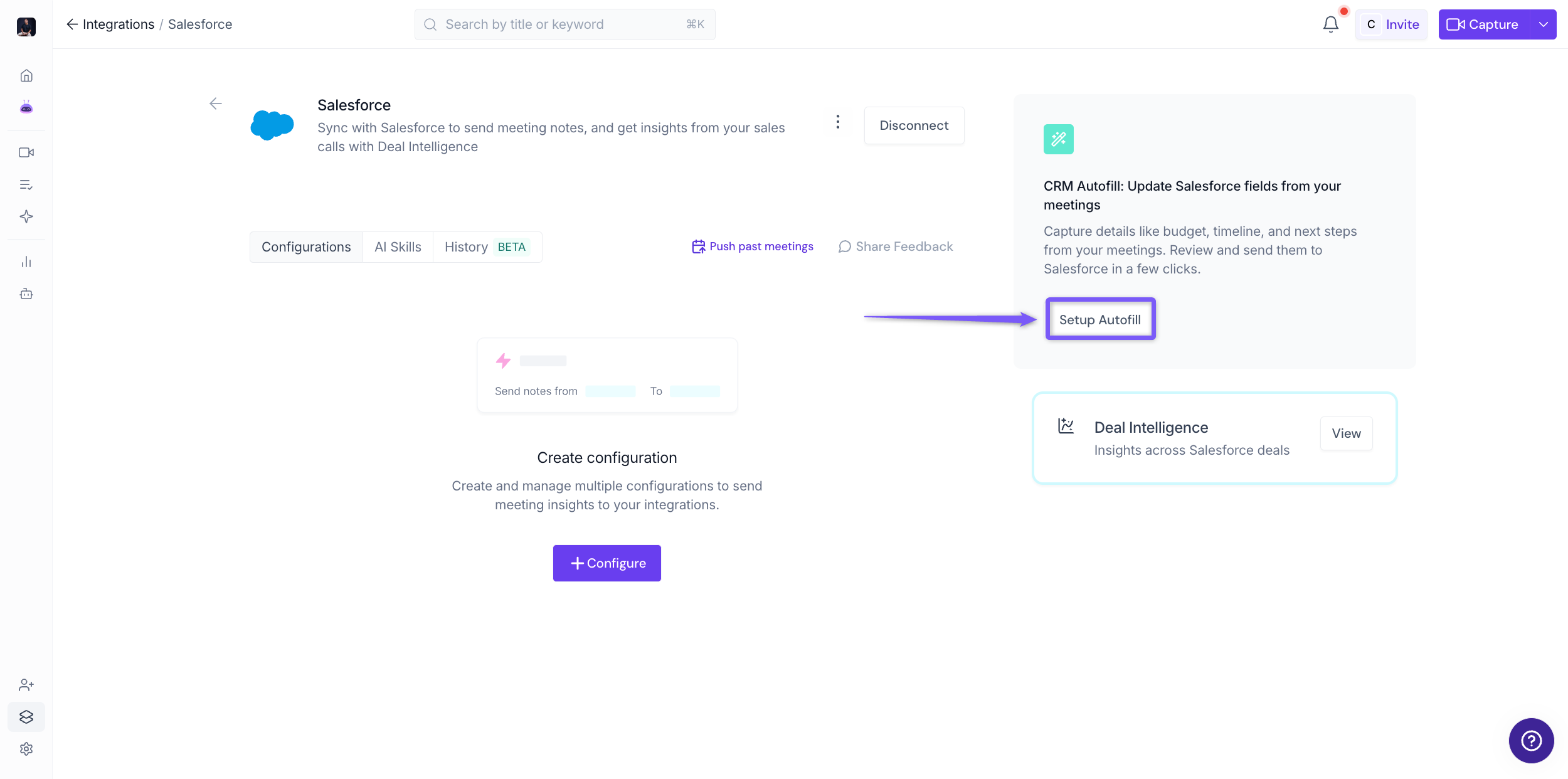Open the video meetings sidebar icon
1568x779 pixels.
pos(26,152)
